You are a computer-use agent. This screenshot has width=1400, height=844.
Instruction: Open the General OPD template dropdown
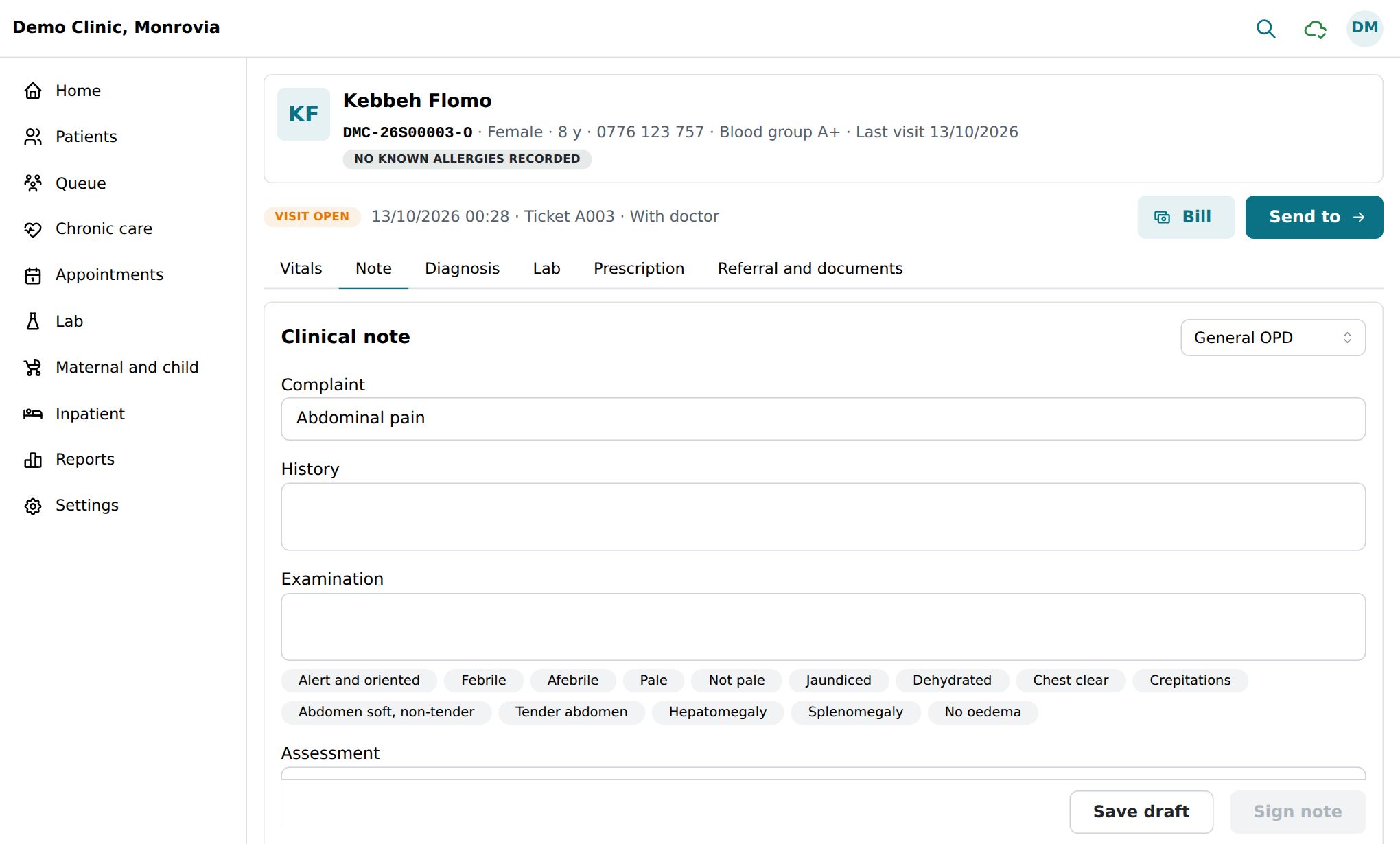point(1272,338)
